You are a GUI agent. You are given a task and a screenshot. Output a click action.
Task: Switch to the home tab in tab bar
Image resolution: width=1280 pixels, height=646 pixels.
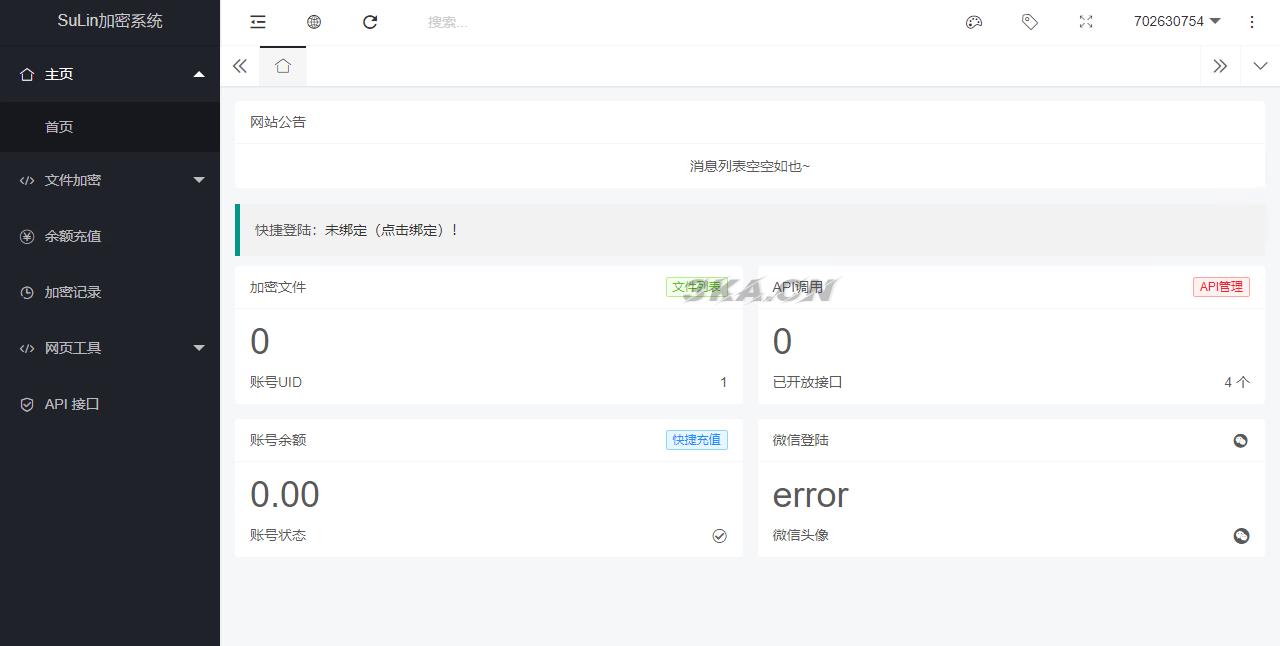(x=282, y=66)
